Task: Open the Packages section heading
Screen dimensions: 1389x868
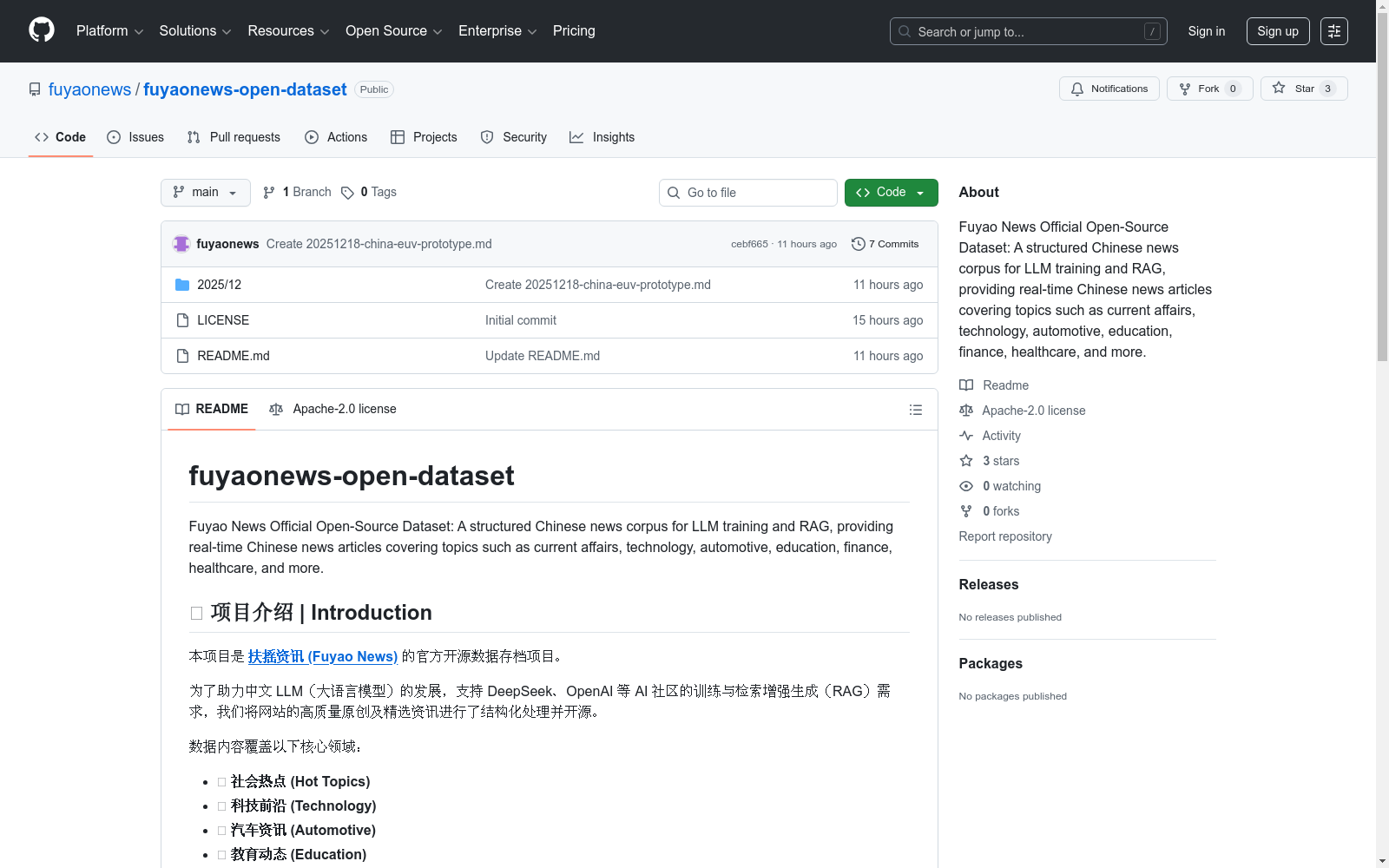Action: click(991, 663)
